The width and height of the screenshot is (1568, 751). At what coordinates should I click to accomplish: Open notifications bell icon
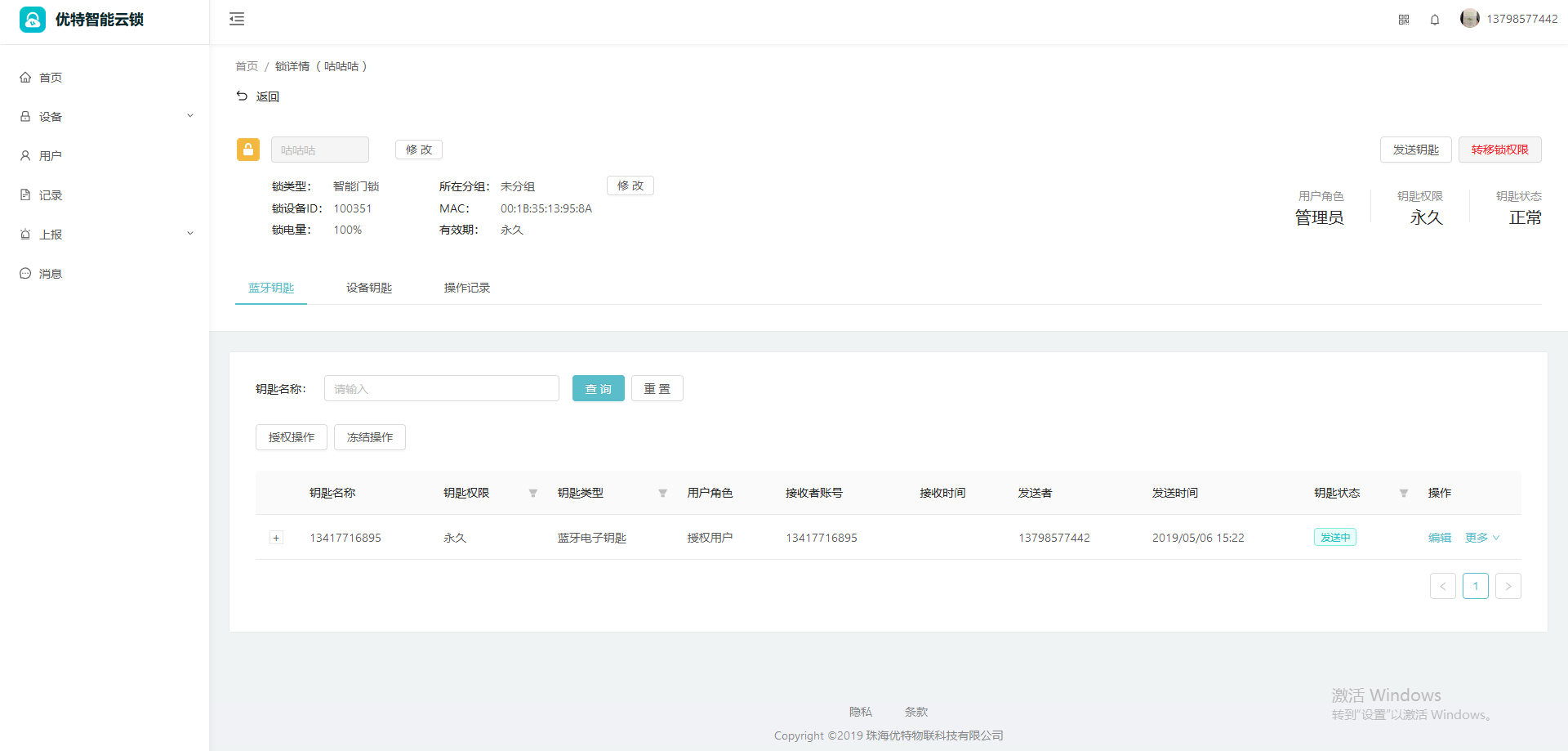point(1435,20)
